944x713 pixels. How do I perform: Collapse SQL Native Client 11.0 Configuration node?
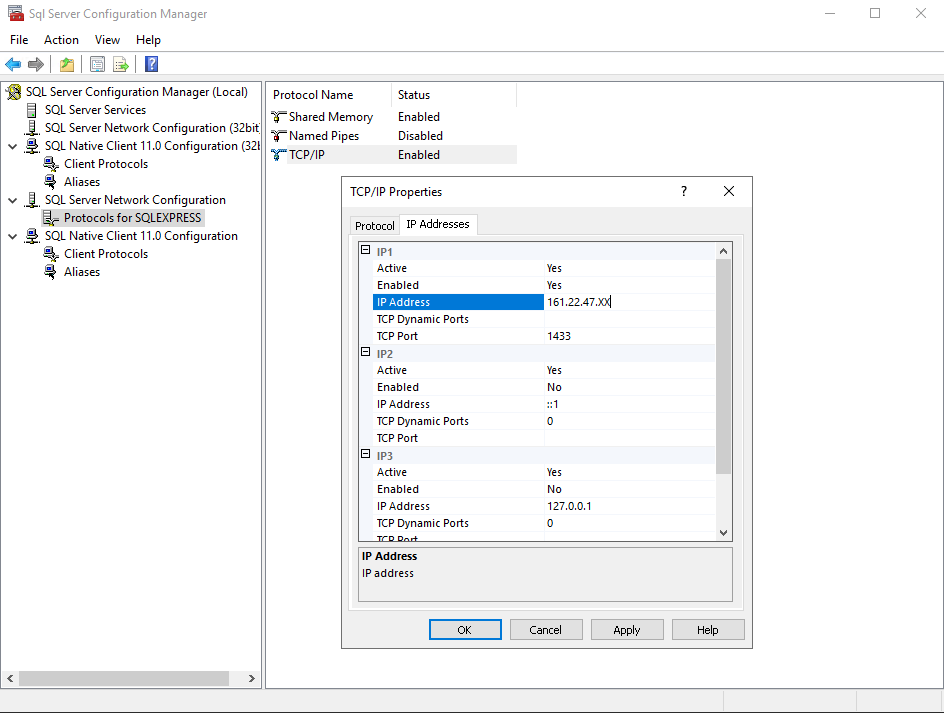(x=14, y=235)
